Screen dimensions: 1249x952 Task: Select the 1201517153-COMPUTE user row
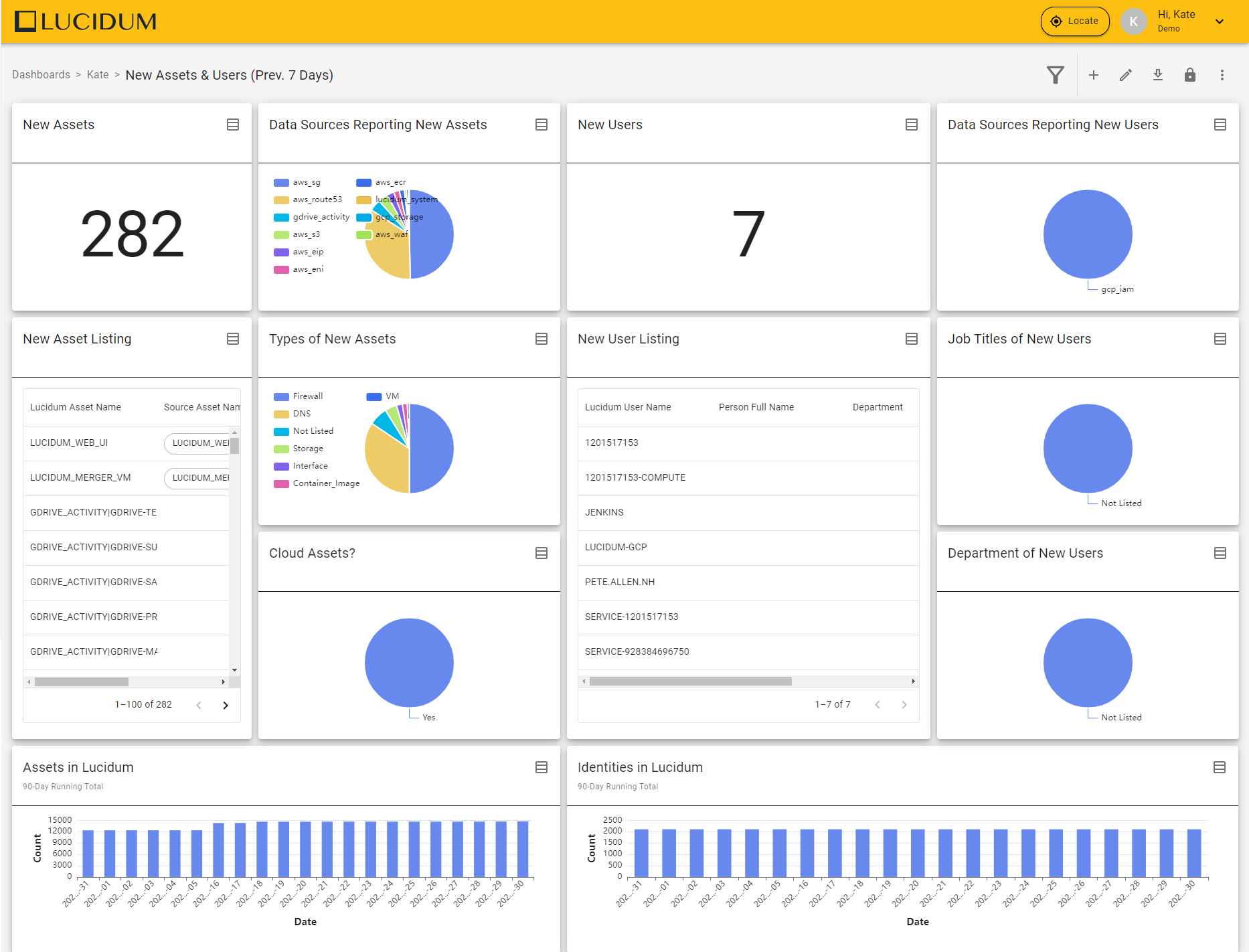point(748,477)
